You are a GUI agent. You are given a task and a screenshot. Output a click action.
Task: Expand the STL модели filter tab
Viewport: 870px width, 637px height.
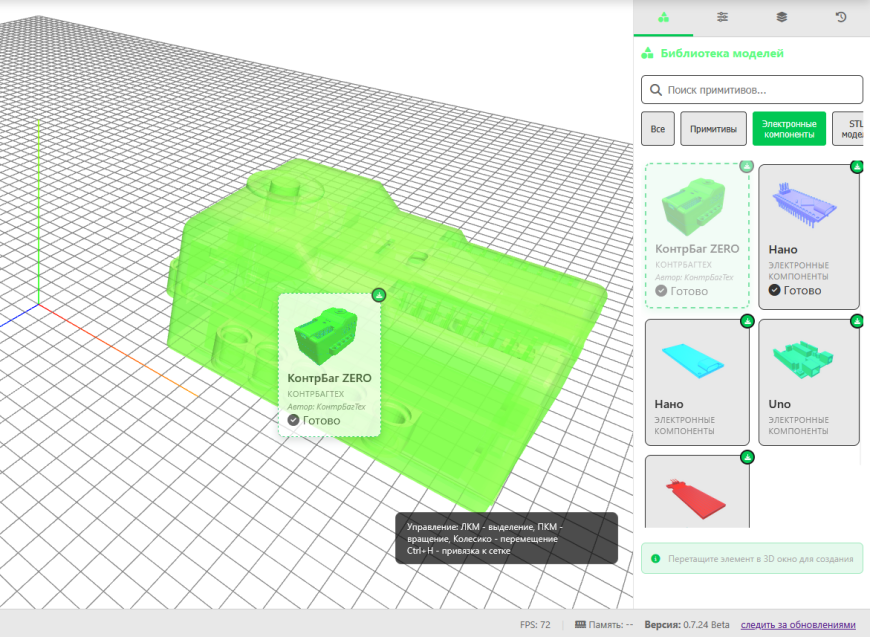[856, 128]
